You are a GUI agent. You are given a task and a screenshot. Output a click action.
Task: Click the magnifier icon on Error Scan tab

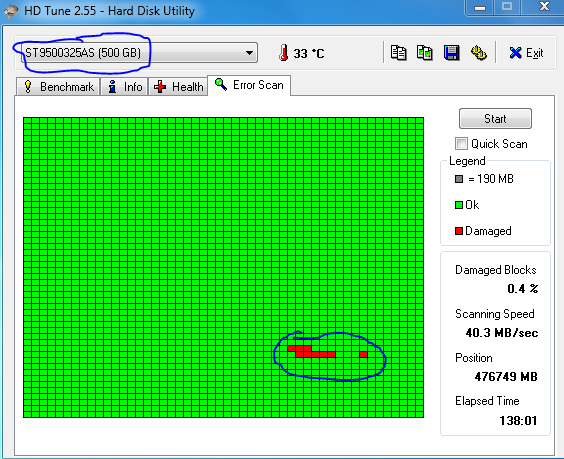(x=220, y=85)
